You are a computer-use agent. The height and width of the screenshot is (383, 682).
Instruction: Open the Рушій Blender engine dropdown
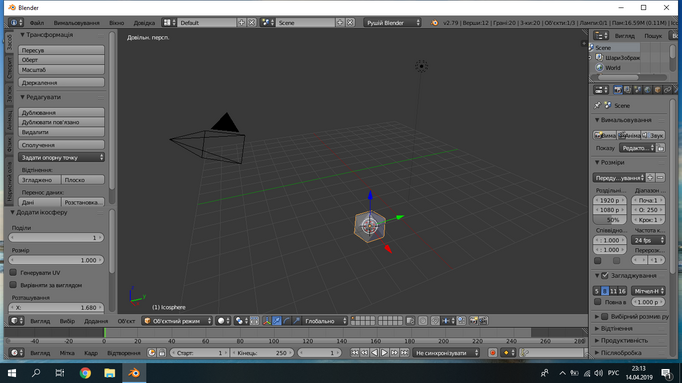click(392, 23)
